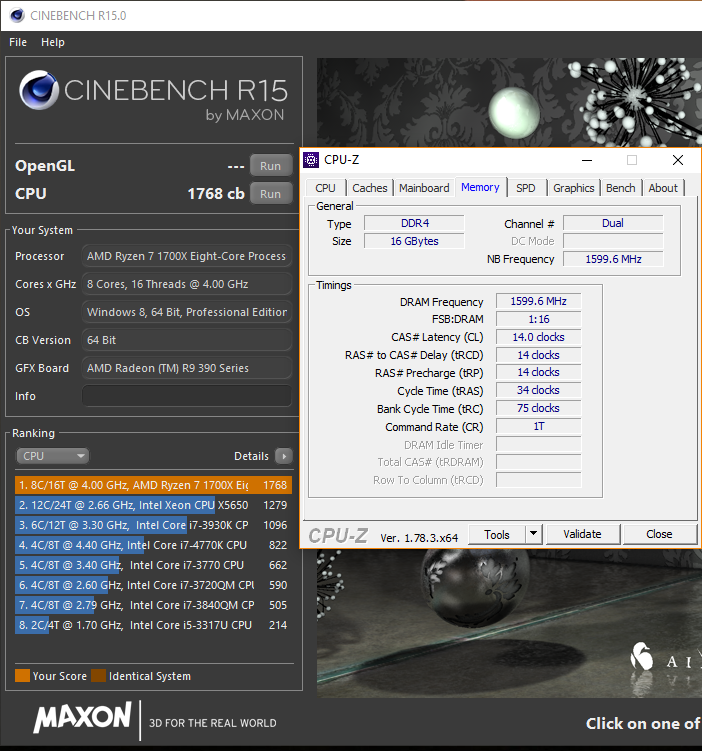The image size is (702, 751).
Task: Select the i7-4770K ranking row
Action: 153,546
